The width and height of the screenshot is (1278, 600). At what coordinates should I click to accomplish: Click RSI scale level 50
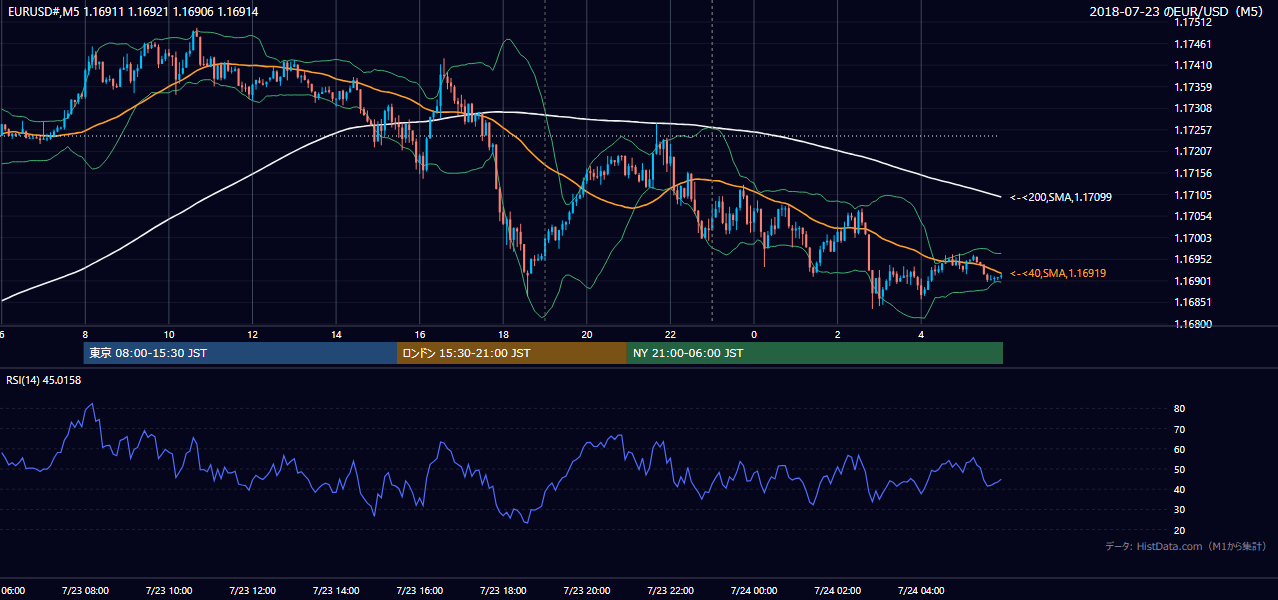pos(1180,469)
